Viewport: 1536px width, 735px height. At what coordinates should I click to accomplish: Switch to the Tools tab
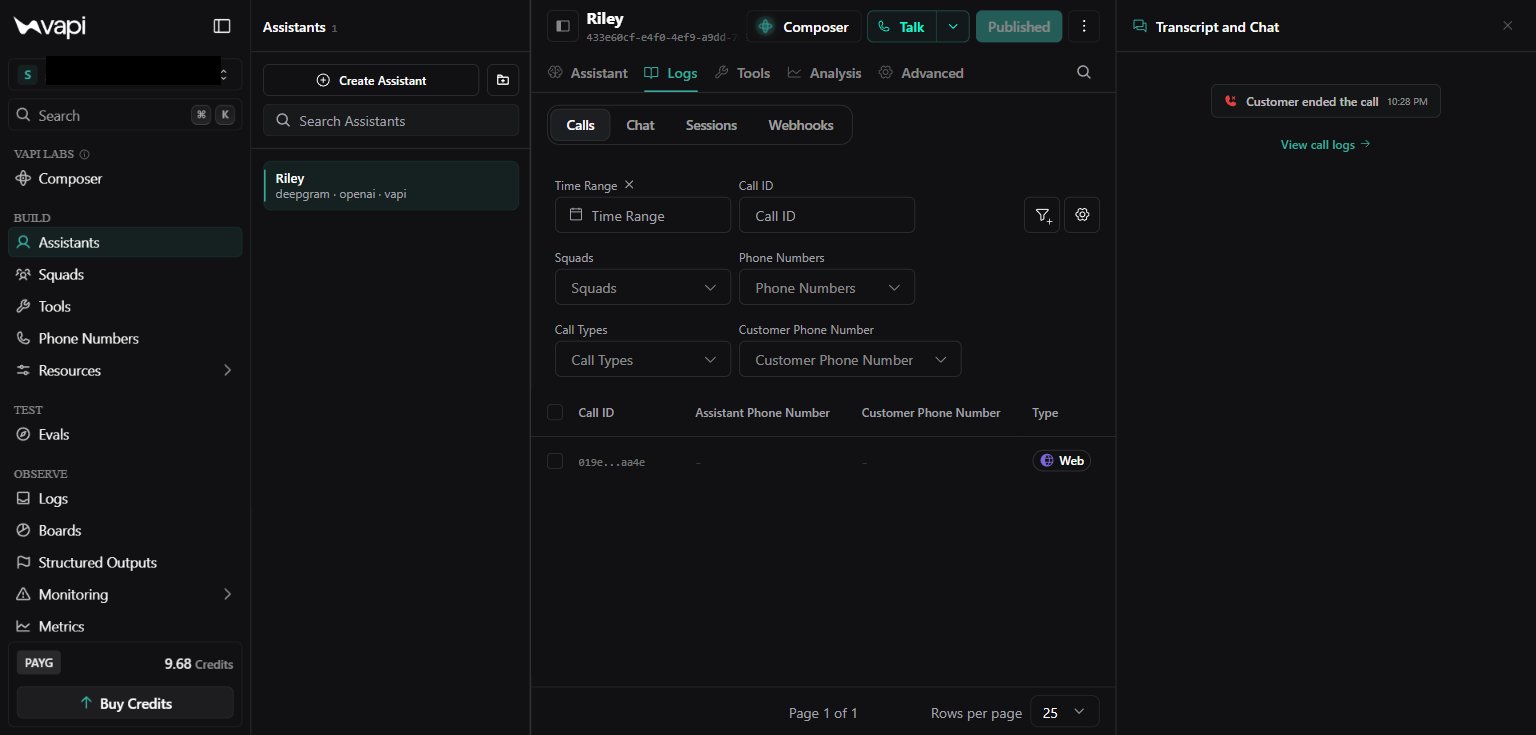point(743,73)
